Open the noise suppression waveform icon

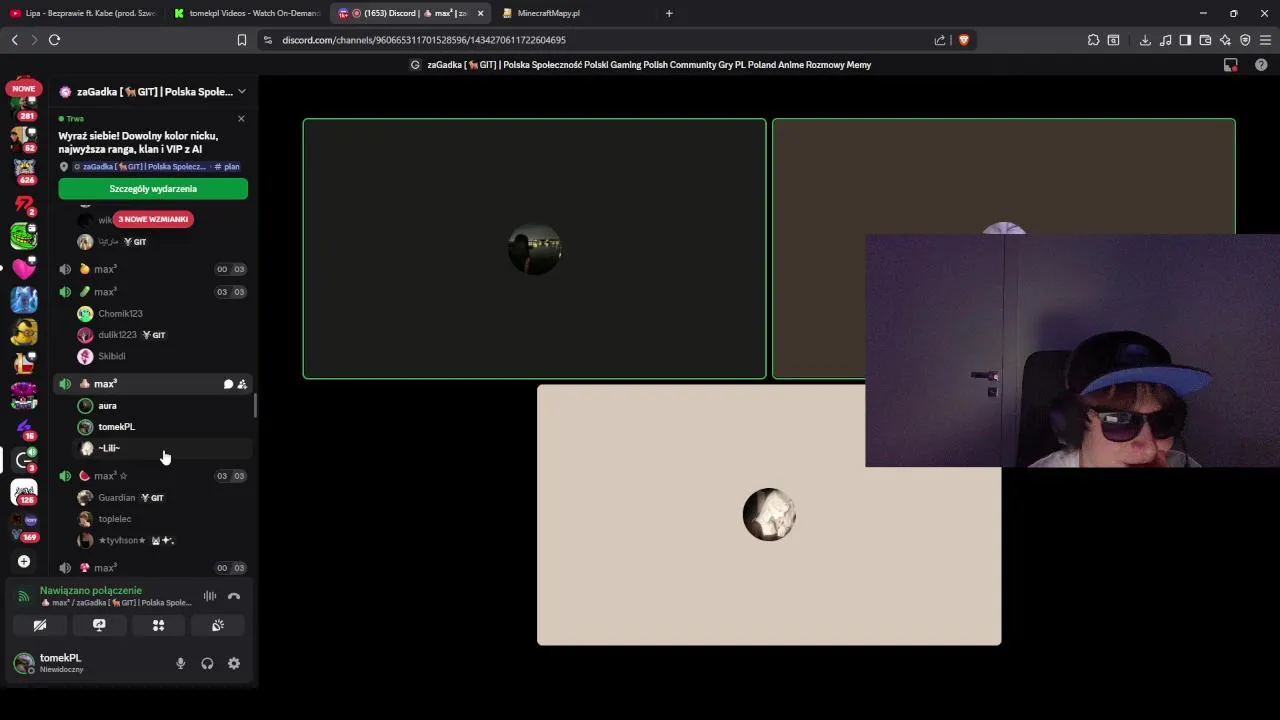point(210,596)
